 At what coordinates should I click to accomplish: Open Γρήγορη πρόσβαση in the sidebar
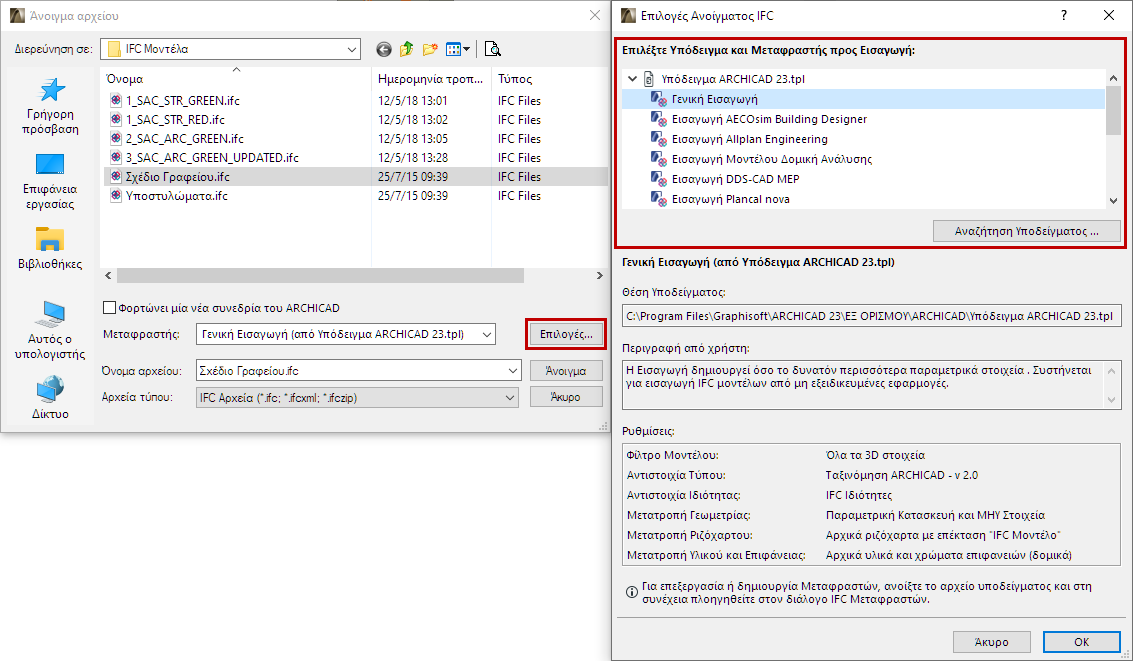pyautogui.click(x=51, y=107)
